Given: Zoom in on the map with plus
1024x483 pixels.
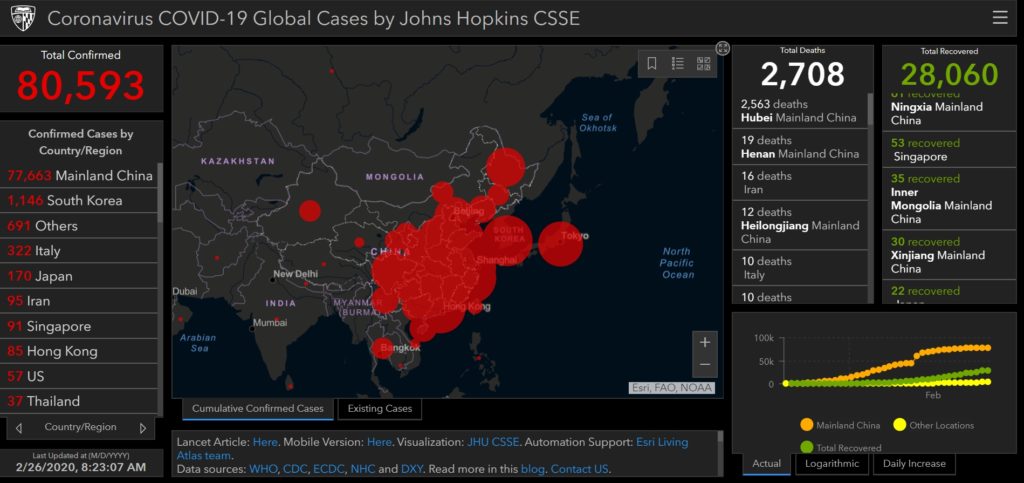Looking at the screenshot, I should 705,342.
